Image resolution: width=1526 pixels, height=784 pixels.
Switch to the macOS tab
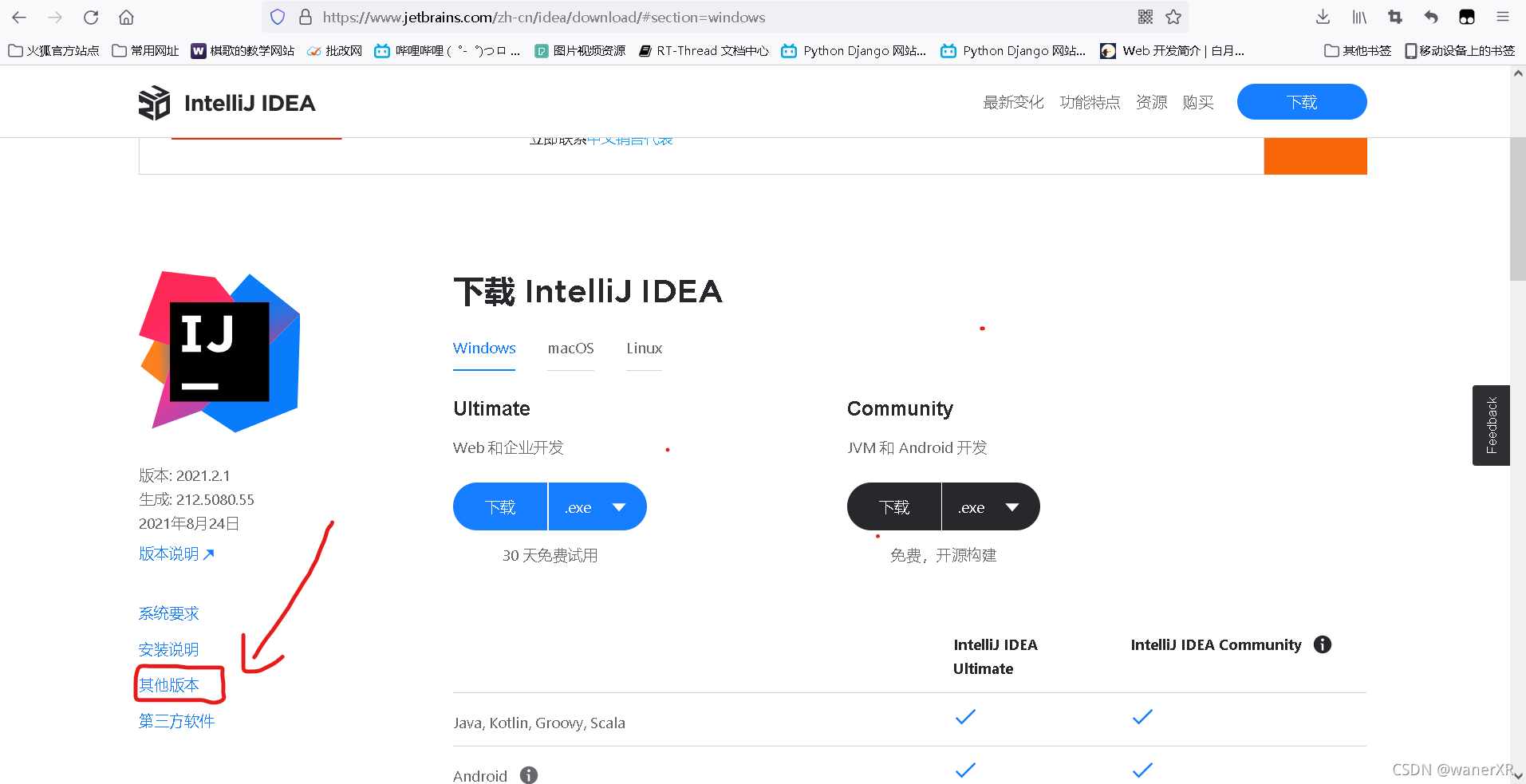[x=571, y=349]
